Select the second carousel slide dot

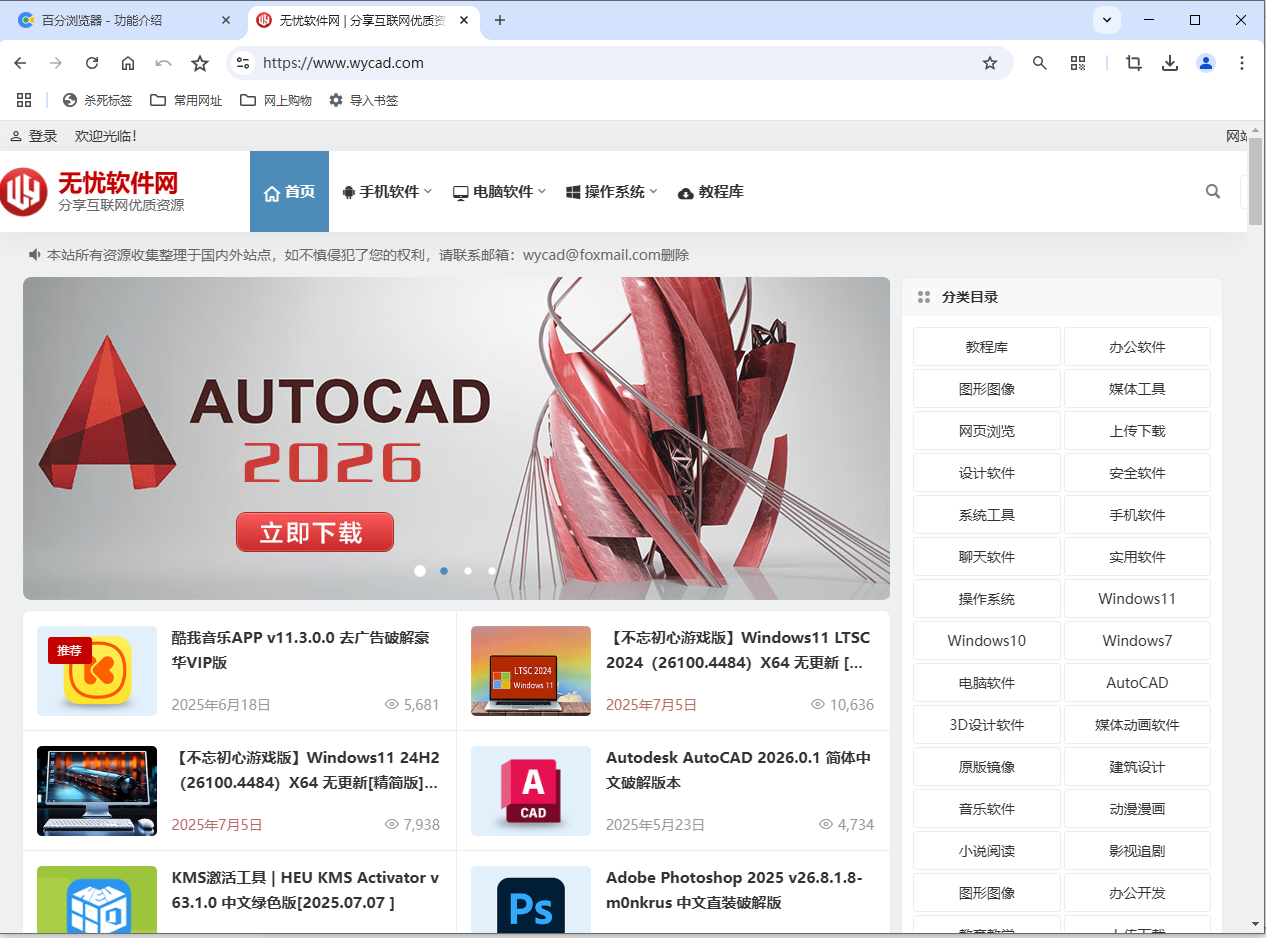[444, 571]
